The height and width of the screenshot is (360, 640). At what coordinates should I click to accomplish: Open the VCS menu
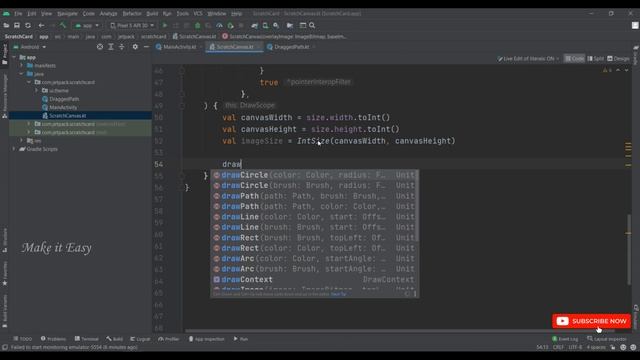click(198, 13)
